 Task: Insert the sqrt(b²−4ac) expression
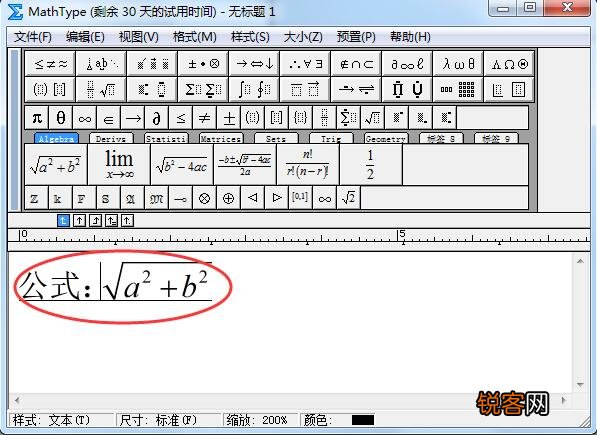(182, 164)
